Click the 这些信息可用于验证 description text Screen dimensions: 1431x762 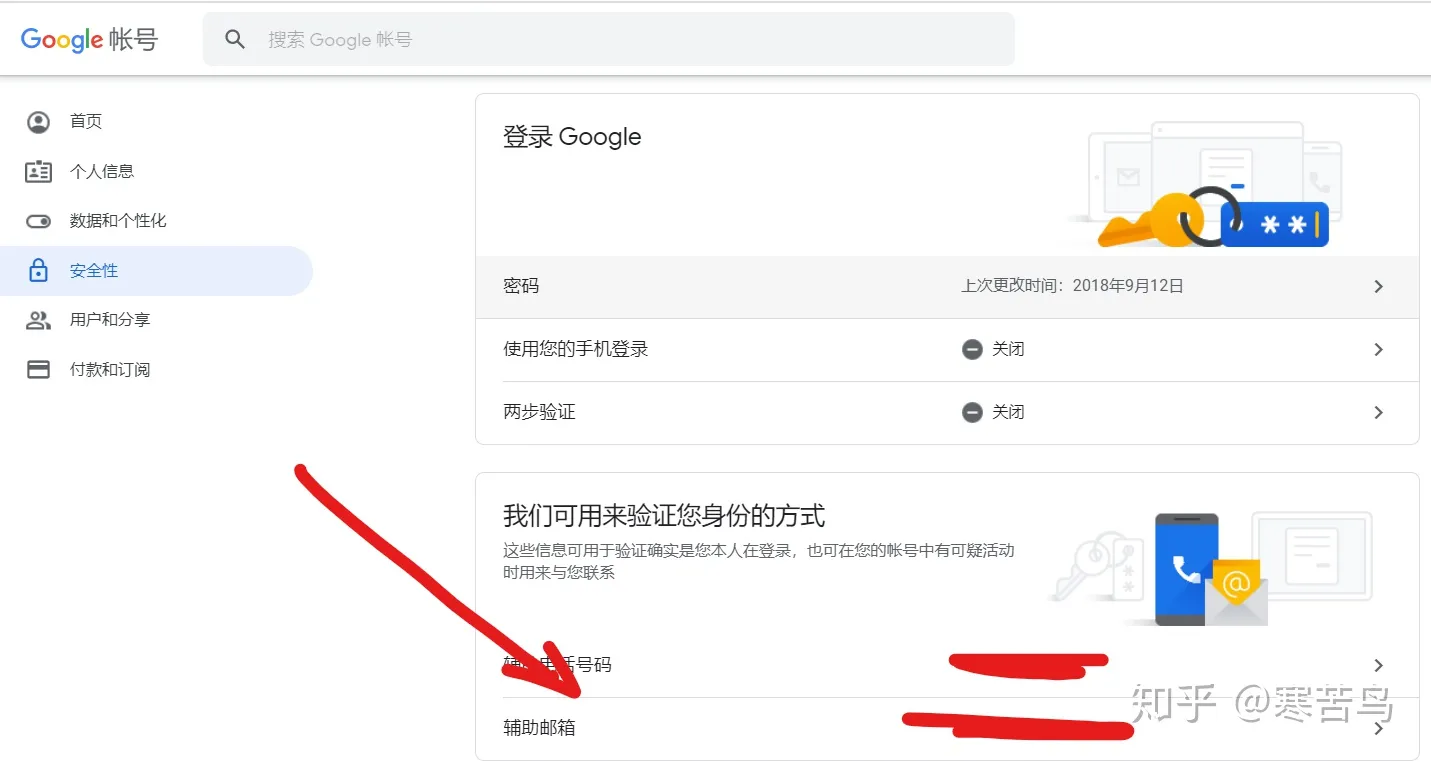click(x=758, y=562)
